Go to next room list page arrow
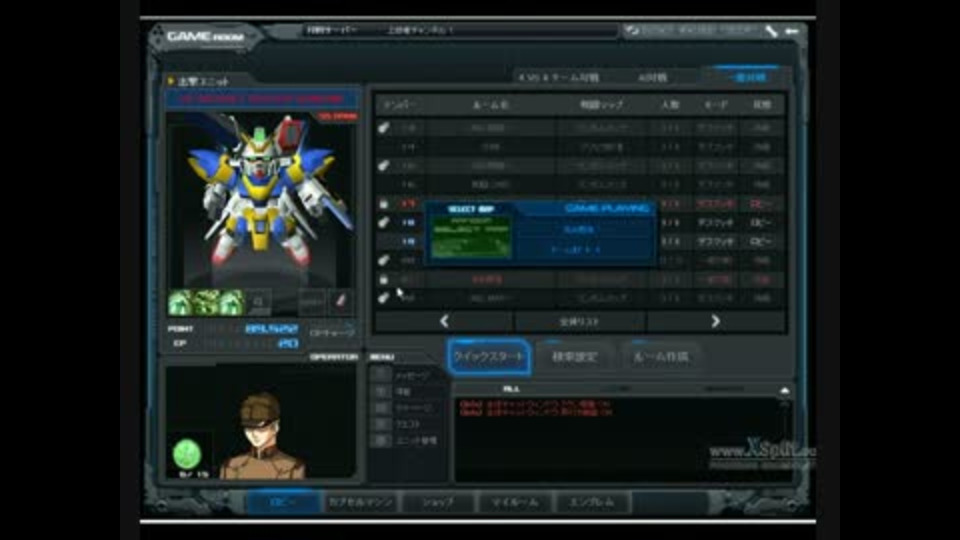The width and height of the screenshot is (960, 540). pyautogui.click(x=715, y=321)
